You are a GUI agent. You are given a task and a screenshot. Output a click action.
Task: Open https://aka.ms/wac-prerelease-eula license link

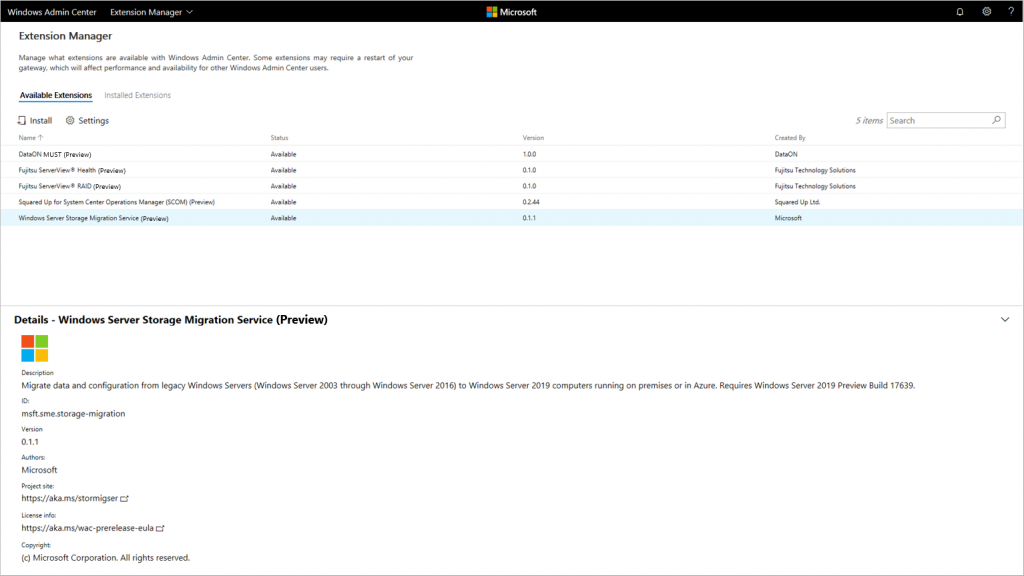pyautogui.click(x=88, y=528)
